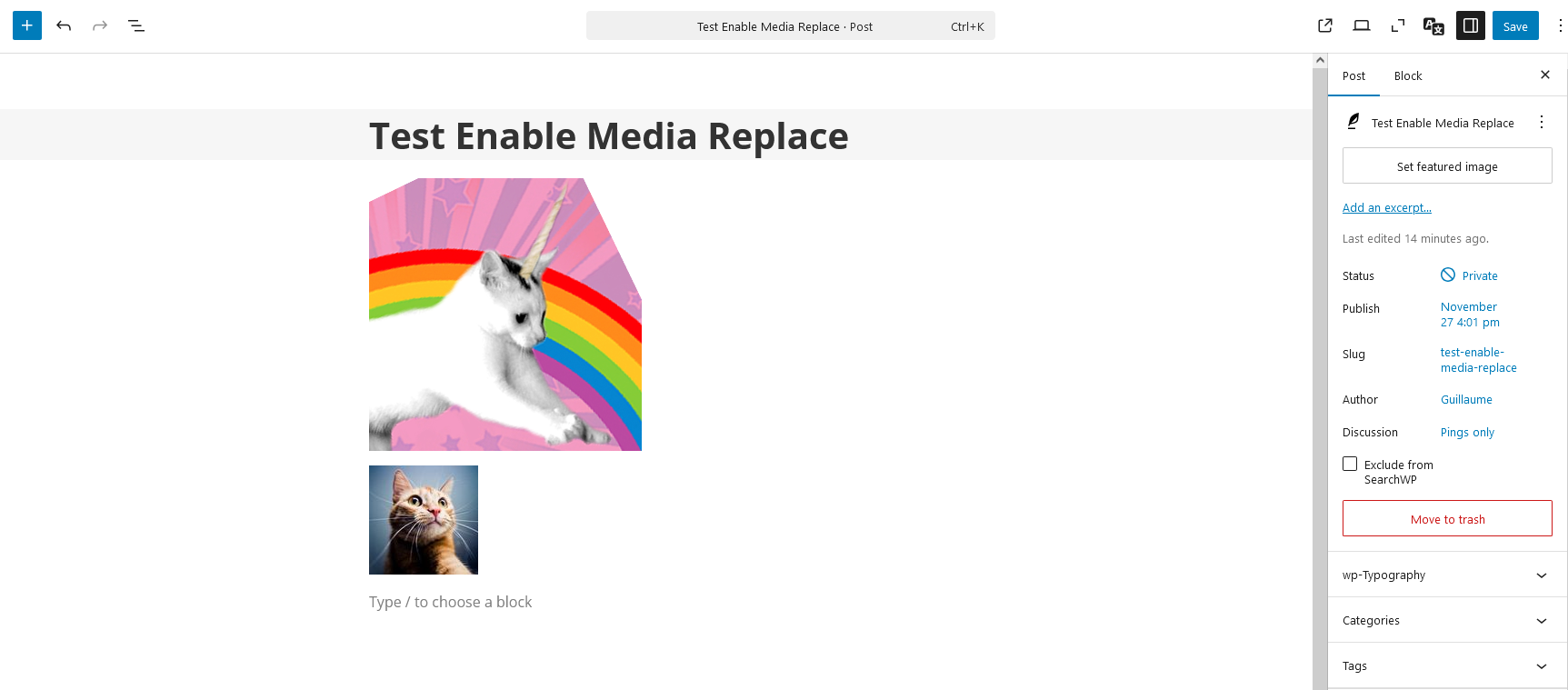Click the Add an excerpt link
Viewport: 1568px width, 690px height.
pyautogui.click(x=1386, y=207)
